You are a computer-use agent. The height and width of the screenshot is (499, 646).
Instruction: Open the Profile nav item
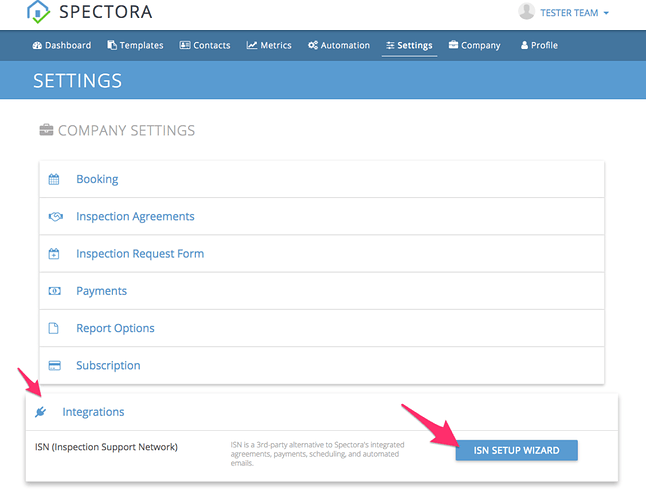point(539,45)
